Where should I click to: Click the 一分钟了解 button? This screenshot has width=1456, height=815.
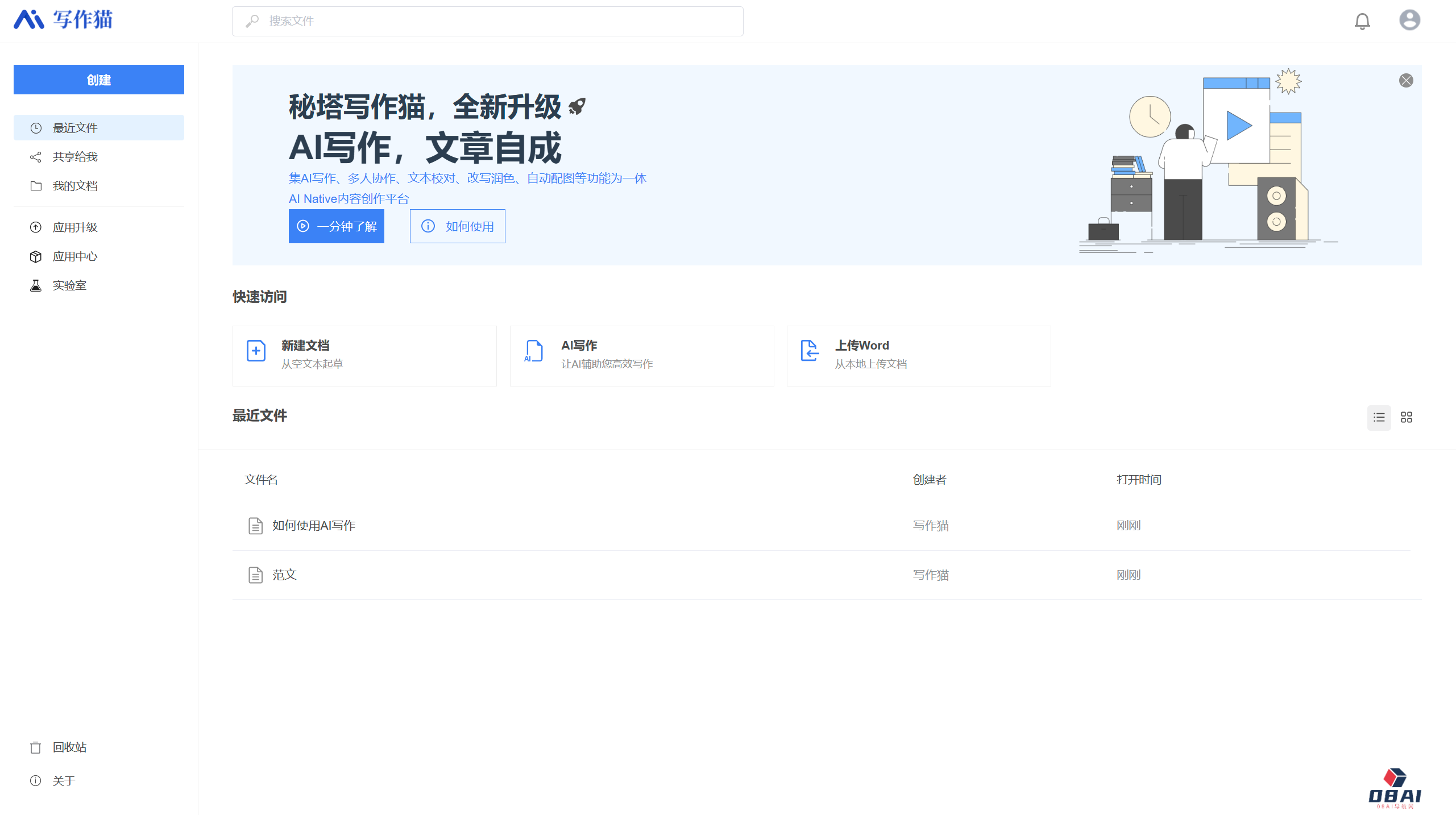point(337,226)
